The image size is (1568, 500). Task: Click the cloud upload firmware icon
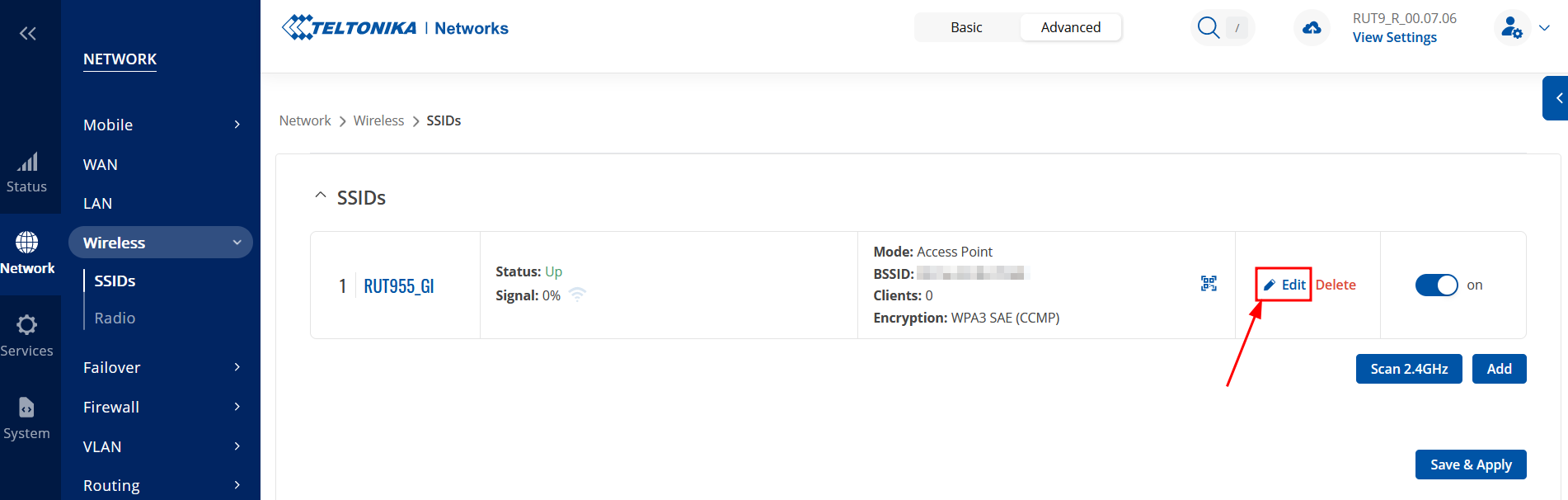[x=1312, y=28]
